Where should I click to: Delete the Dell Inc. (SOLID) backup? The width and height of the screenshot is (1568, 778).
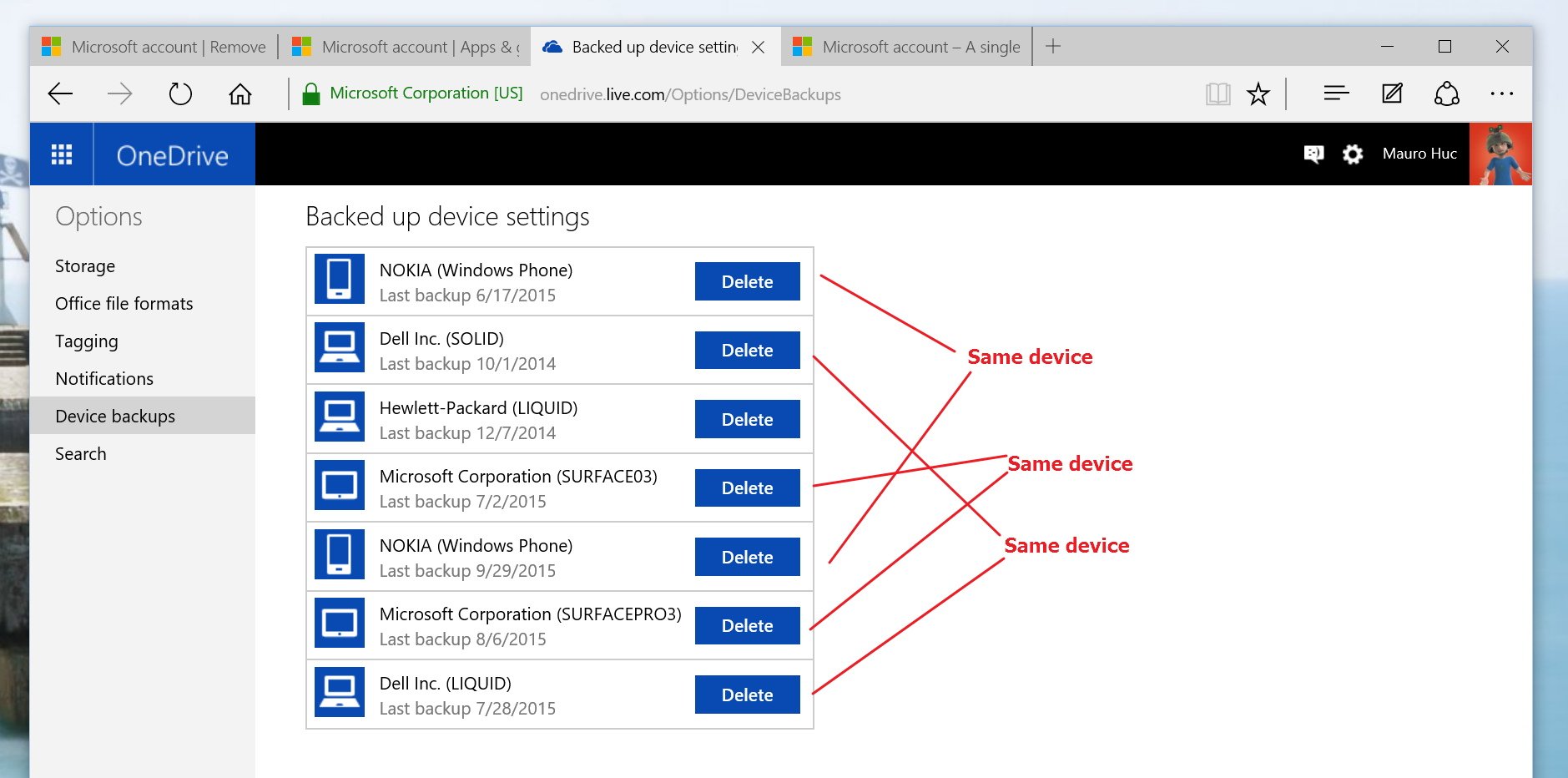click(747, 351)
